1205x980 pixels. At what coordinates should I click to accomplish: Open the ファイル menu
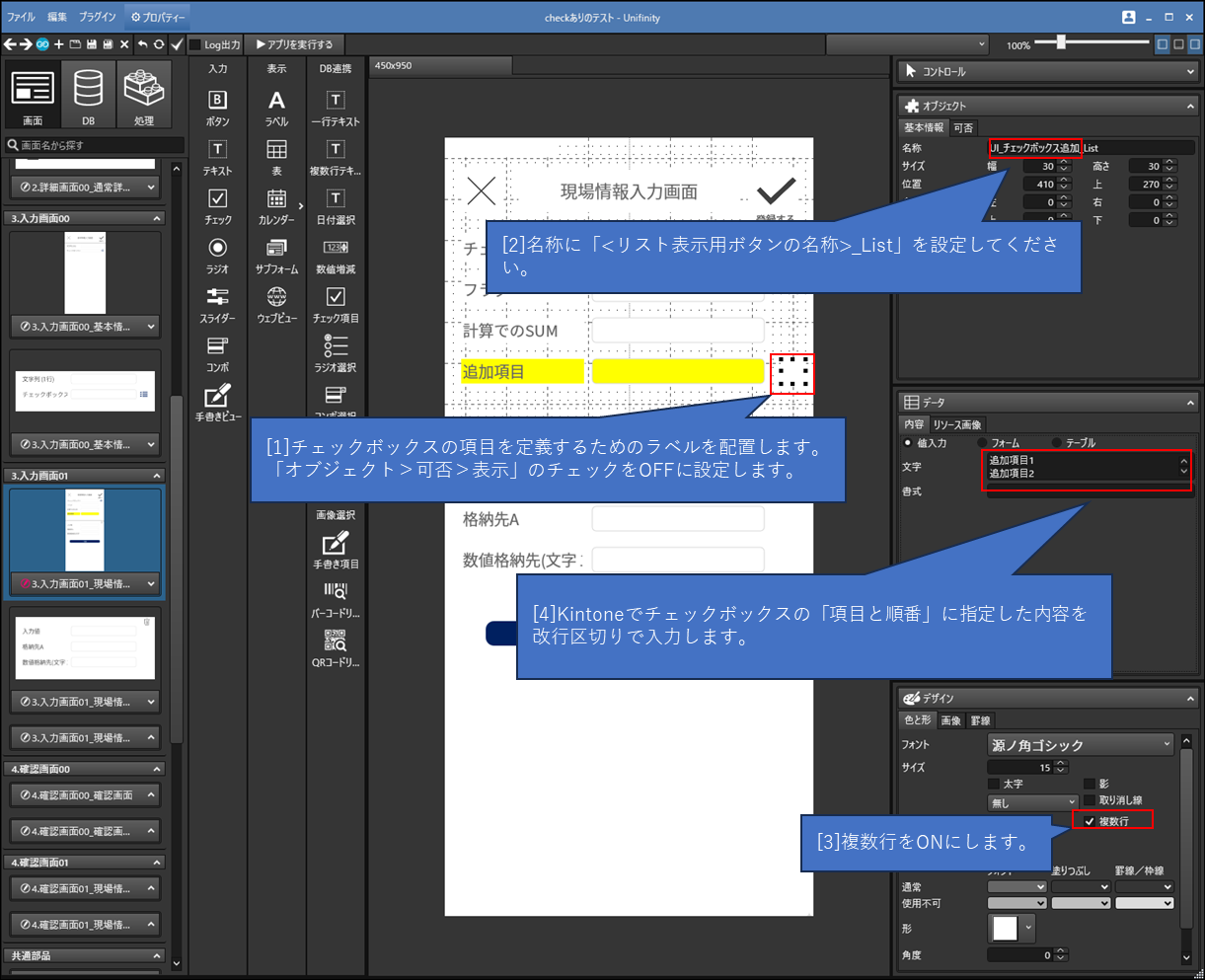click(21, 17)
